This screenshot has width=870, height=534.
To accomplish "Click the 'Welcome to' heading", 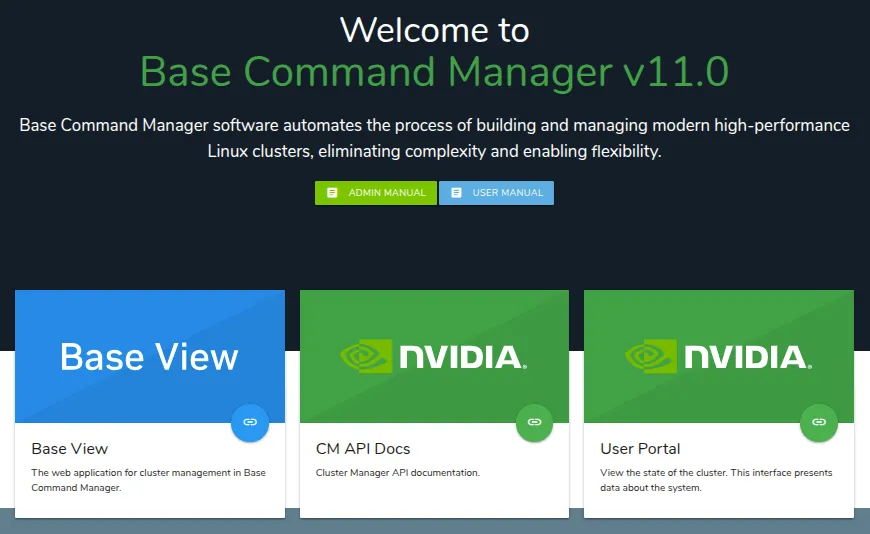I will point(434,29).
